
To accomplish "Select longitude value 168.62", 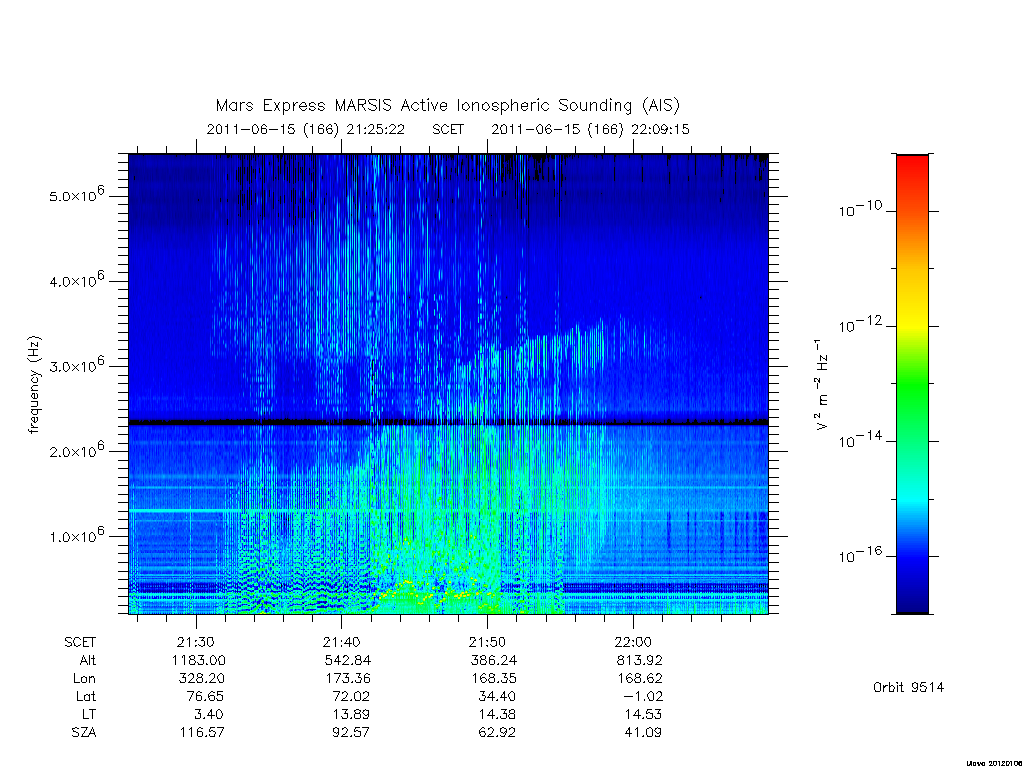I will point(639,679).
